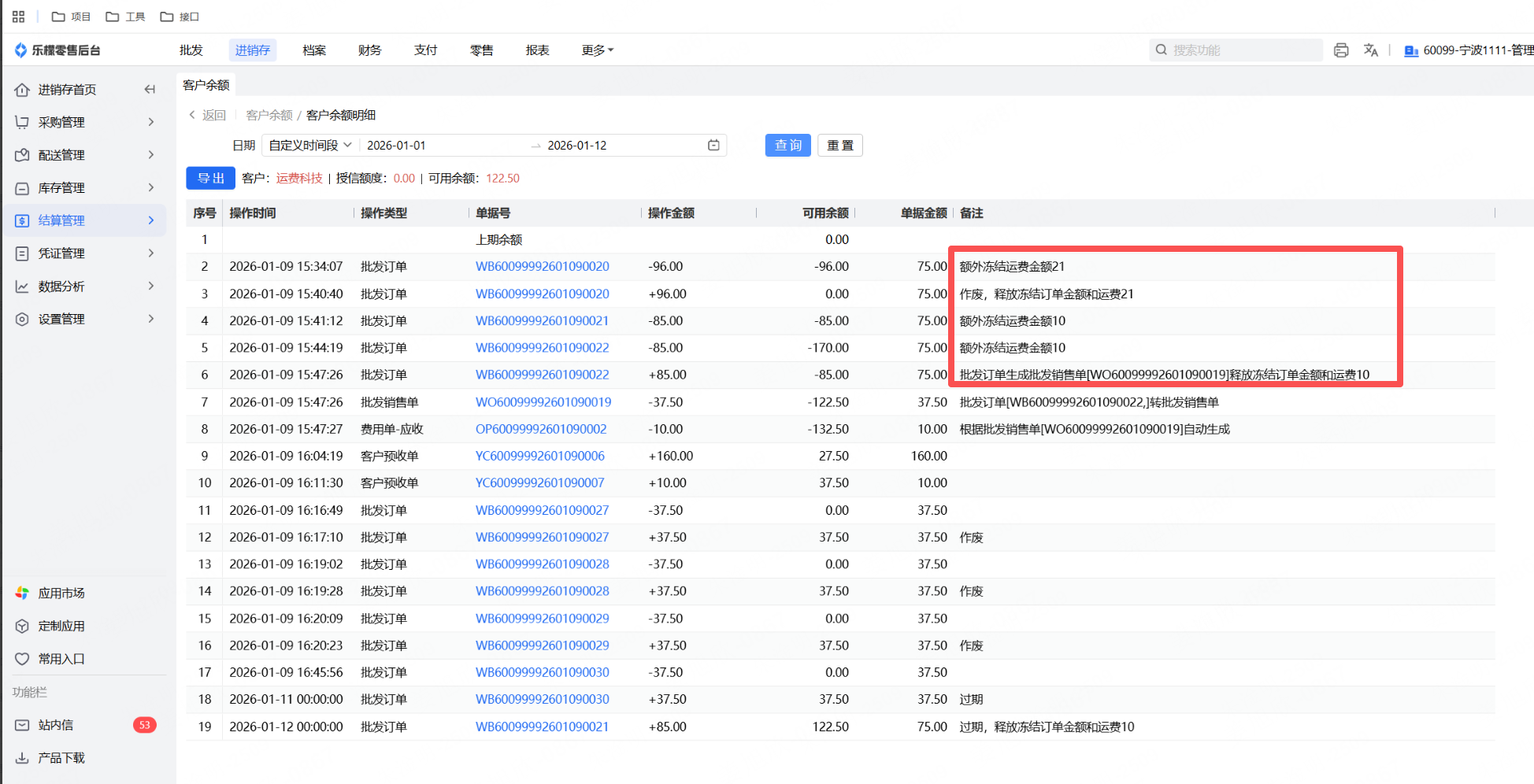Open the 自定义时间段 dropdown
1534x784 pixels.
(310, 146)
